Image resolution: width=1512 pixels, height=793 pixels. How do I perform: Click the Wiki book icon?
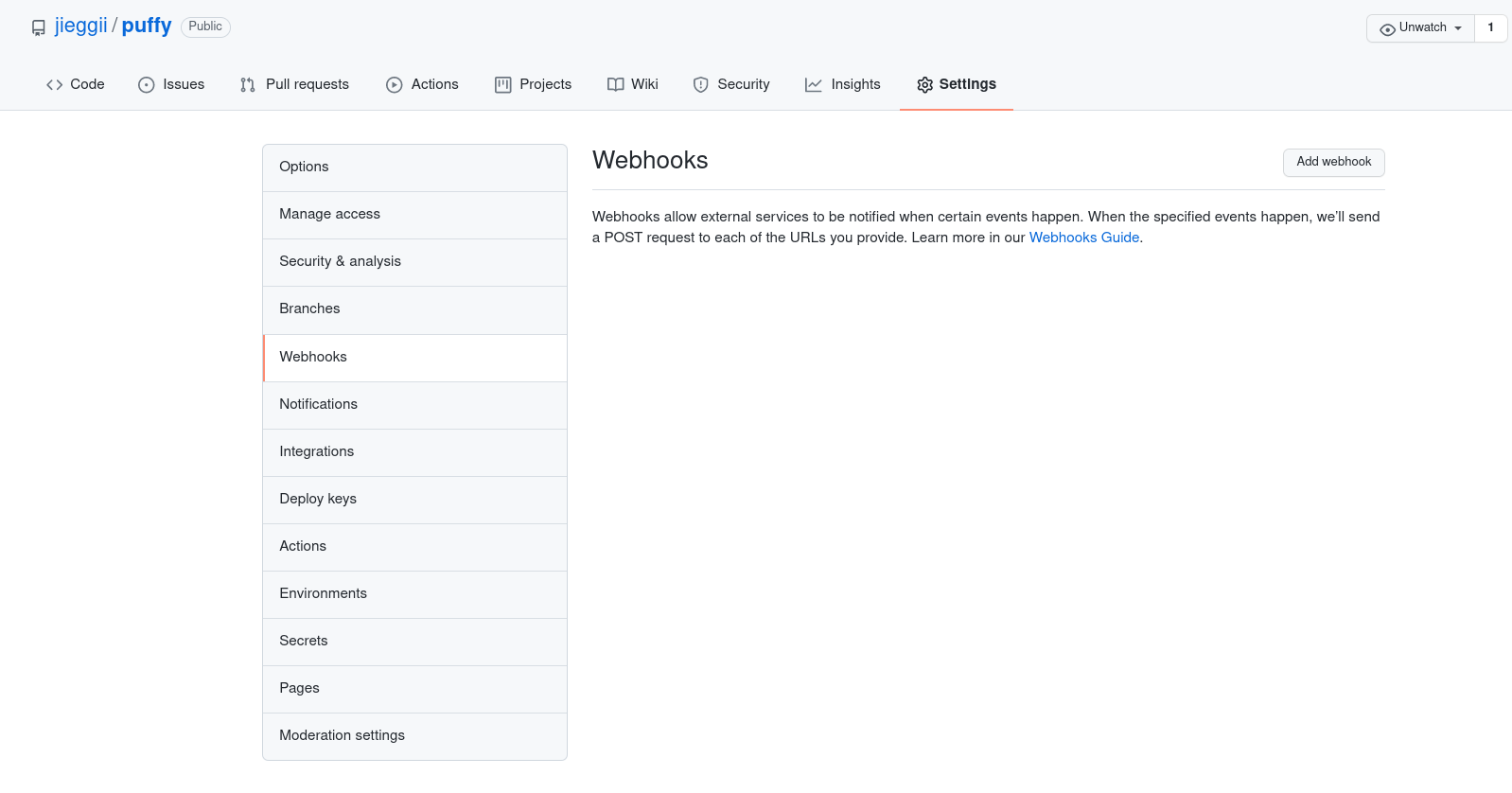616,85
